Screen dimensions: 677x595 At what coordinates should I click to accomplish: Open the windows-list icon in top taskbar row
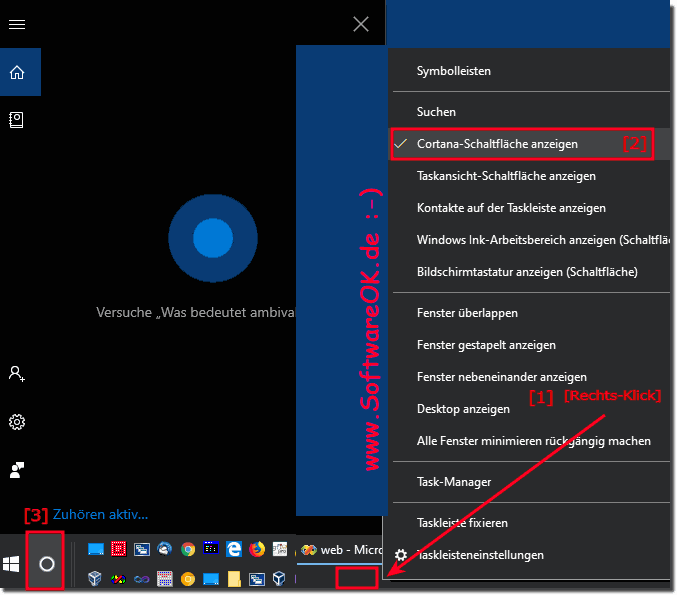coord(142,549)
